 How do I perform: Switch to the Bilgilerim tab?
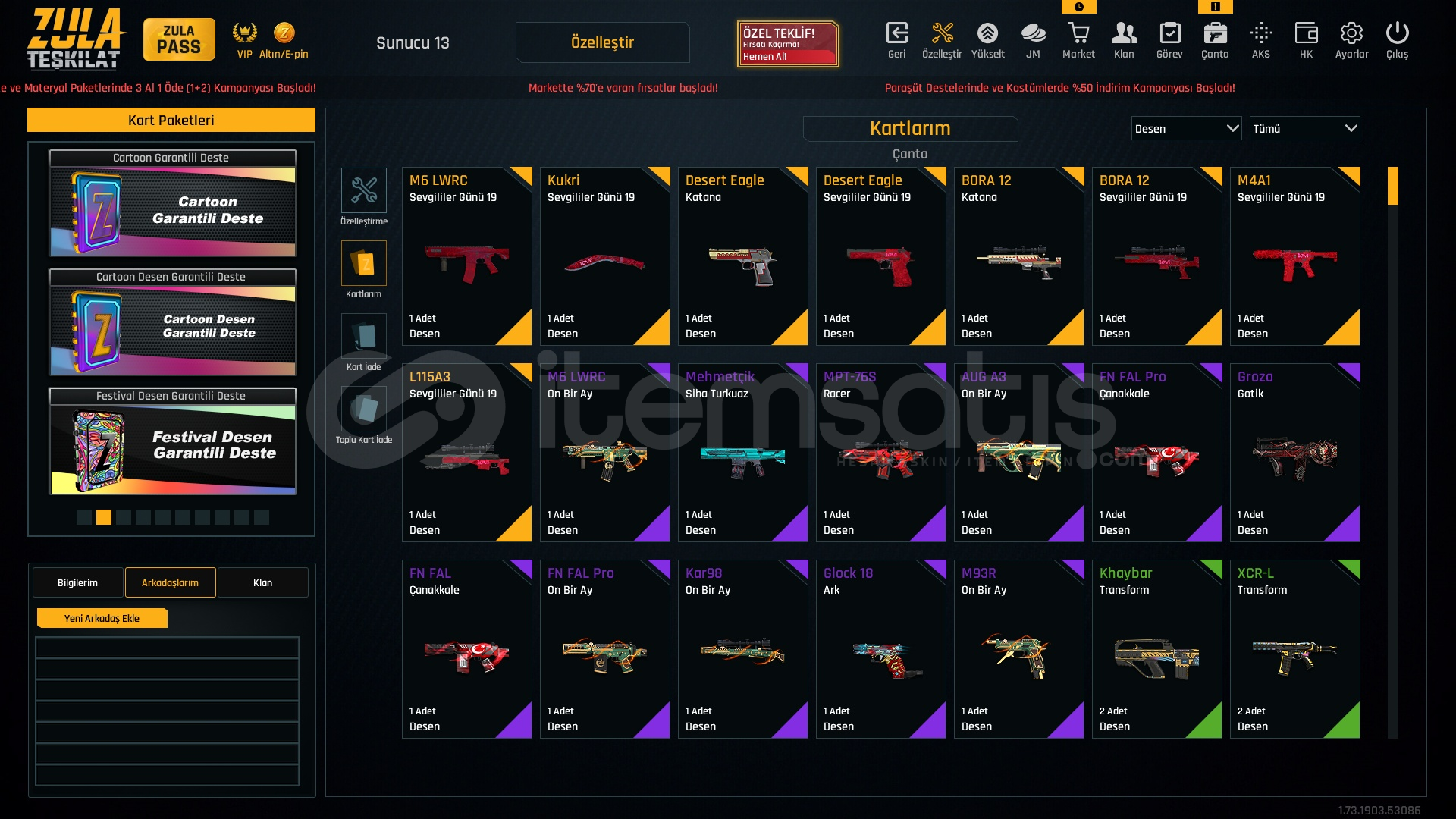tap(77, 582)
